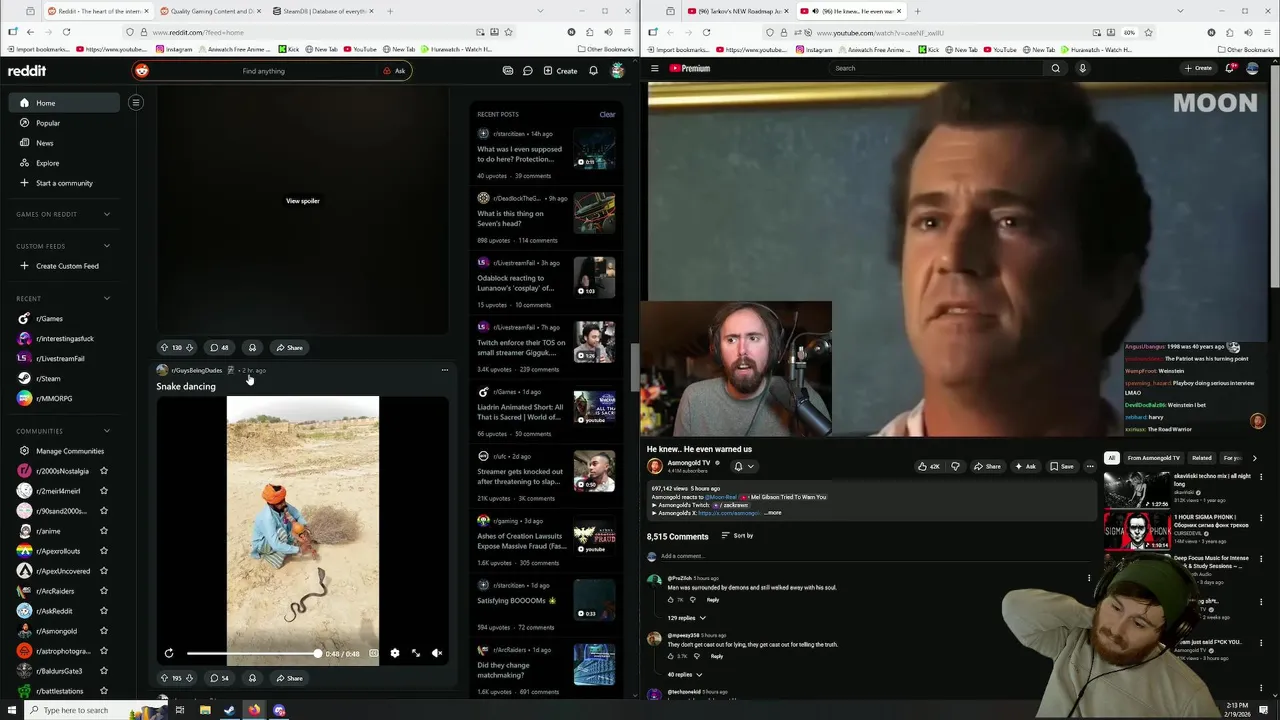This screenshot has width=1280, height=720.
Task: Click the YouTube search field
Action: click(937, 68)
